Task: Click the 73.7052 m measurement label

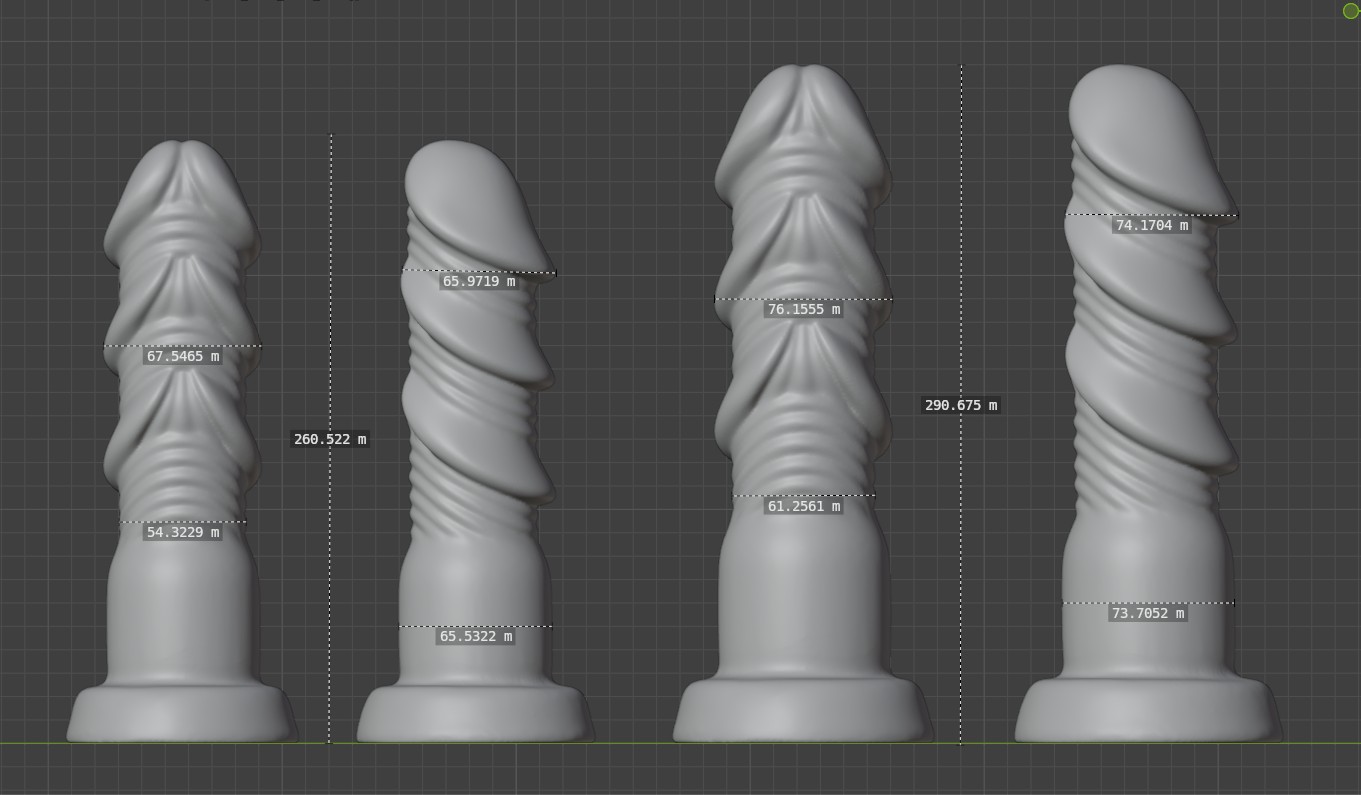Action: tap(1147, 613)
